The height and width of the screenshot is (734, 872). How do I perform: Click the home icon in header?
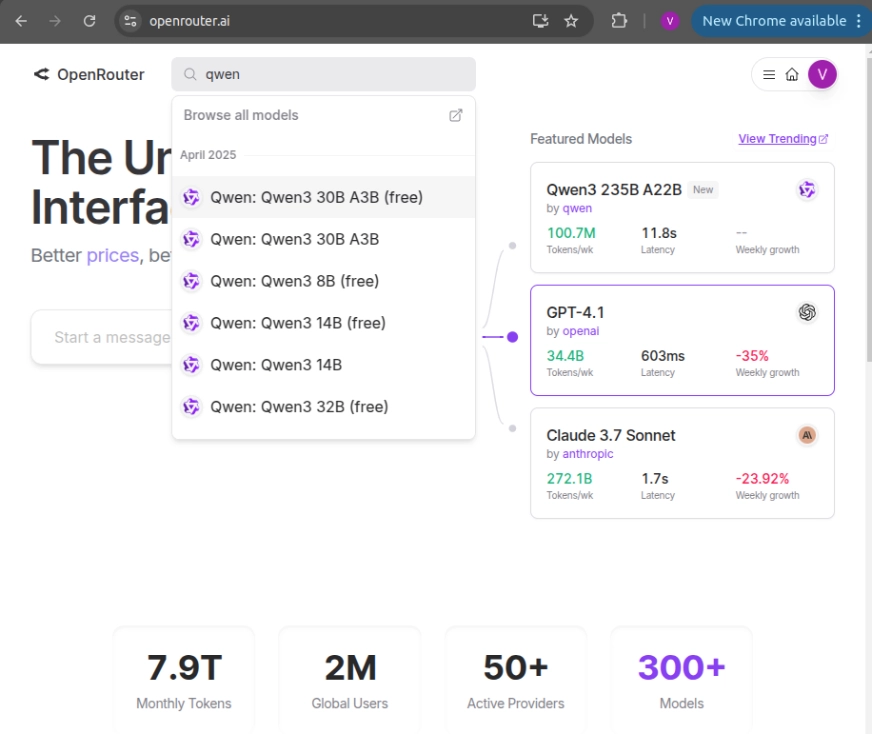point(792,75)
